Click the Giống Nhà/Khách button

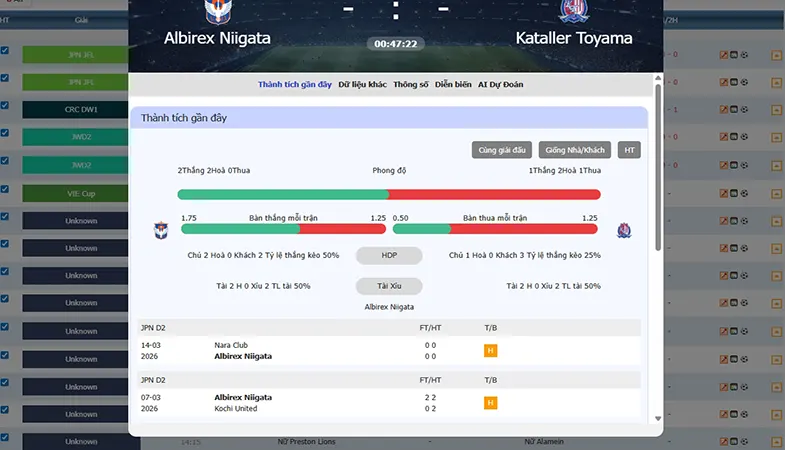(x=575, y=150)
